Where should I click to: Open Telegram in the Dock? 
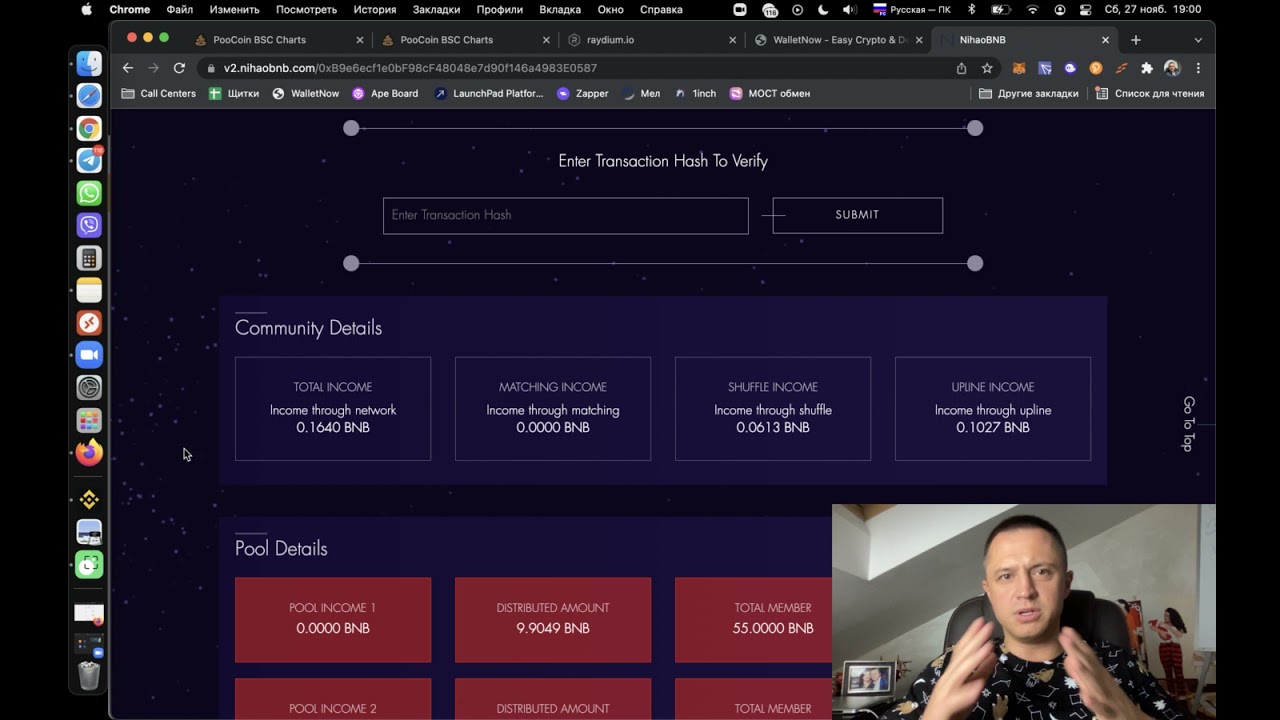89,160
